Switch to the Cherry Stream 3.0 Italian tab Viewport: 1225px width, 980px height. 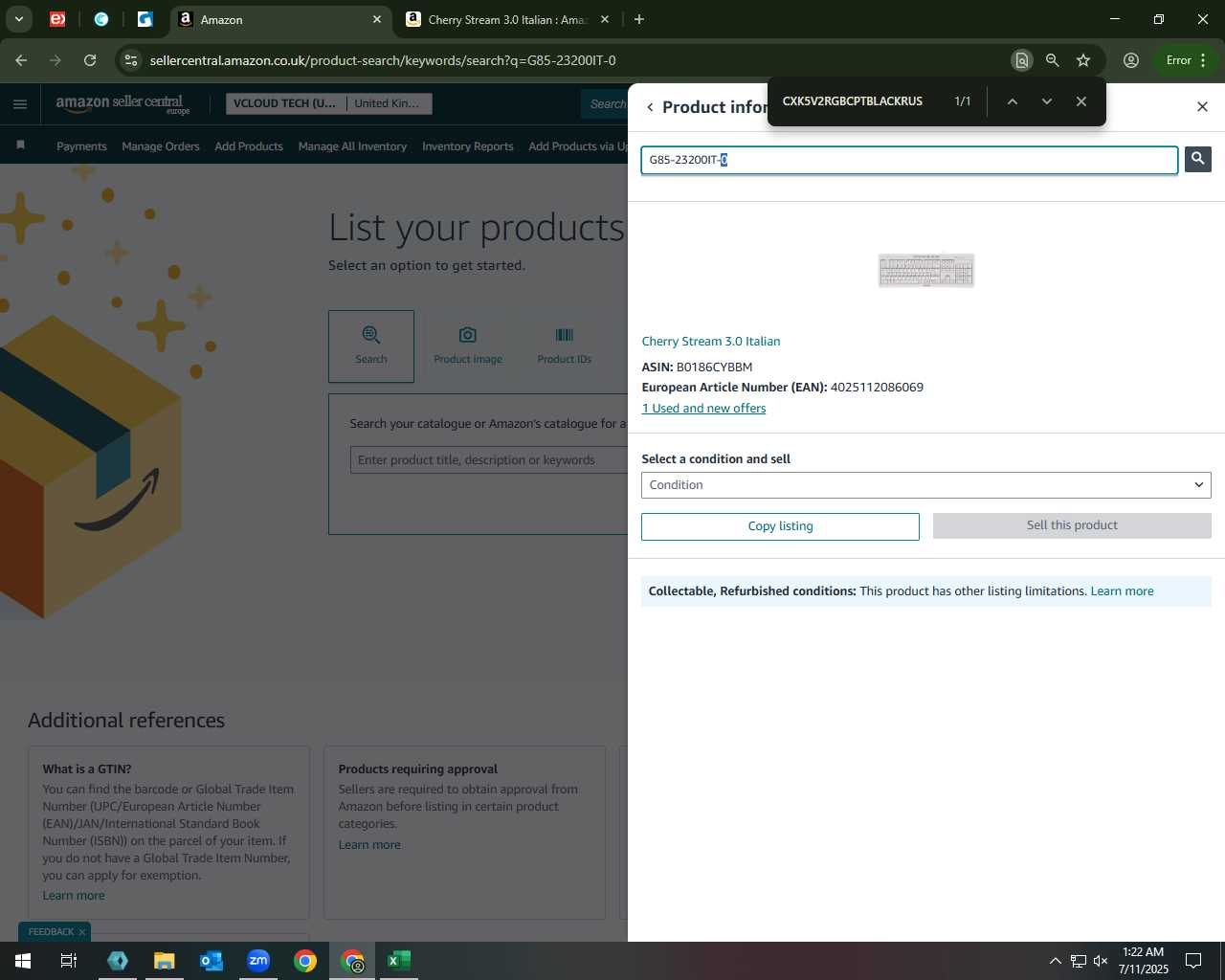tap(507, 19)
